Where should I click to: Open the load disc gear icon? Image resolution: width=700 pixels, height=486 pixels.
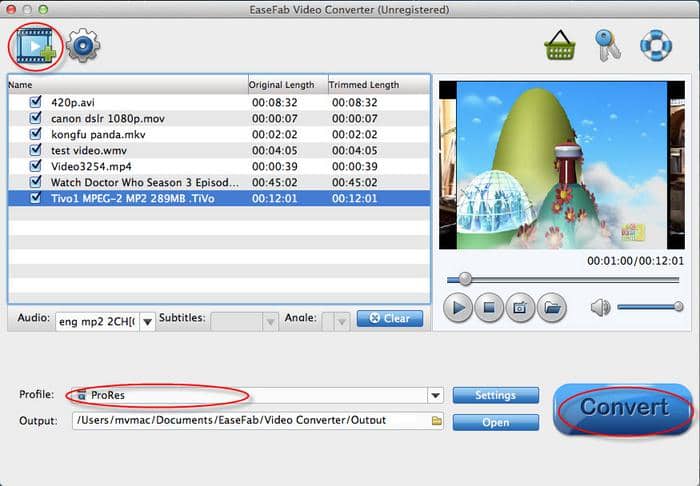coord(83,45)
